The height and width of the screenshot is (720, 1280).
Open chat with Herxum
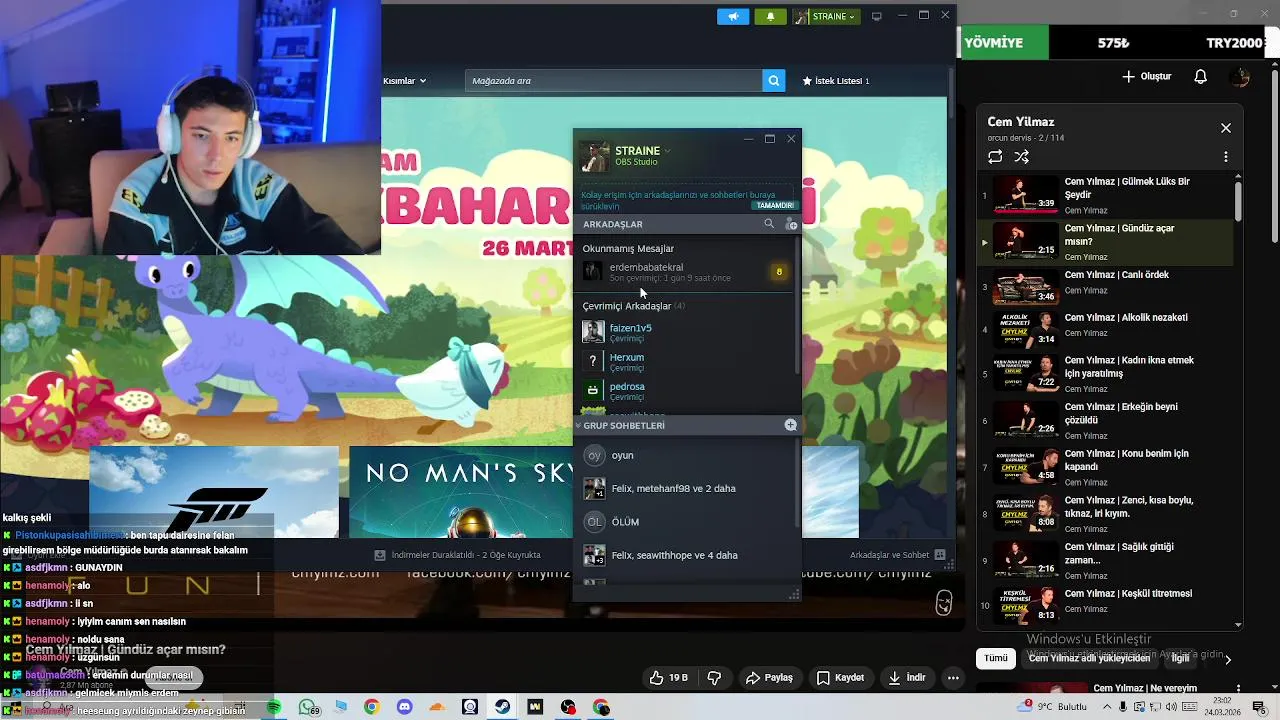click(686, 361)
